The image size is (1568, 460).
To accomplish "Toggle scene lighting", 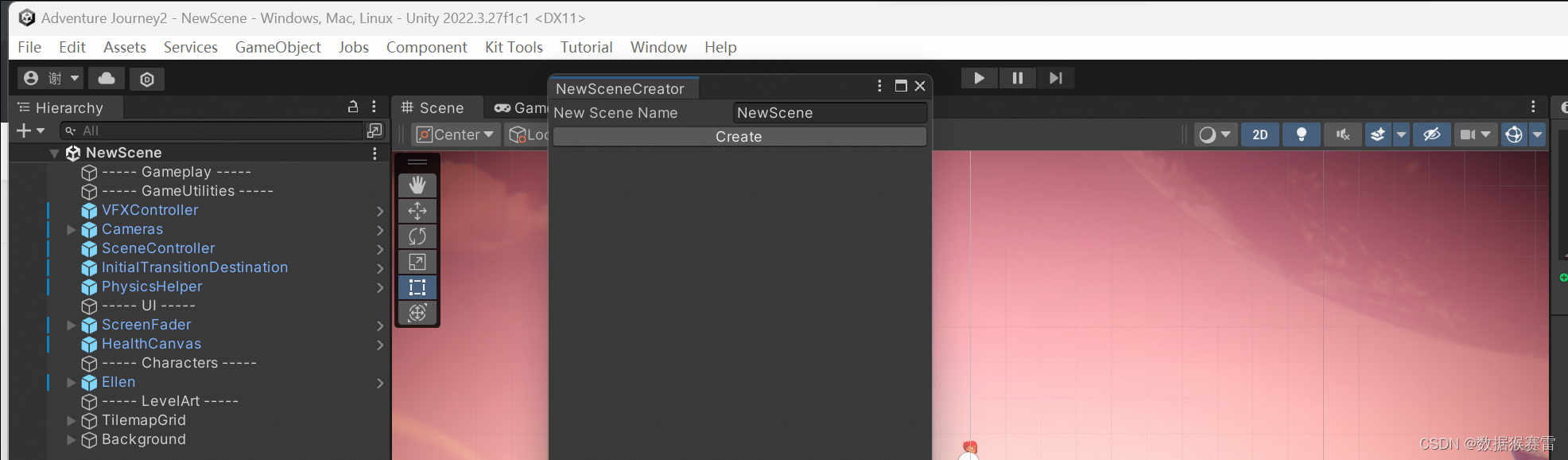I will point(1302,134).
